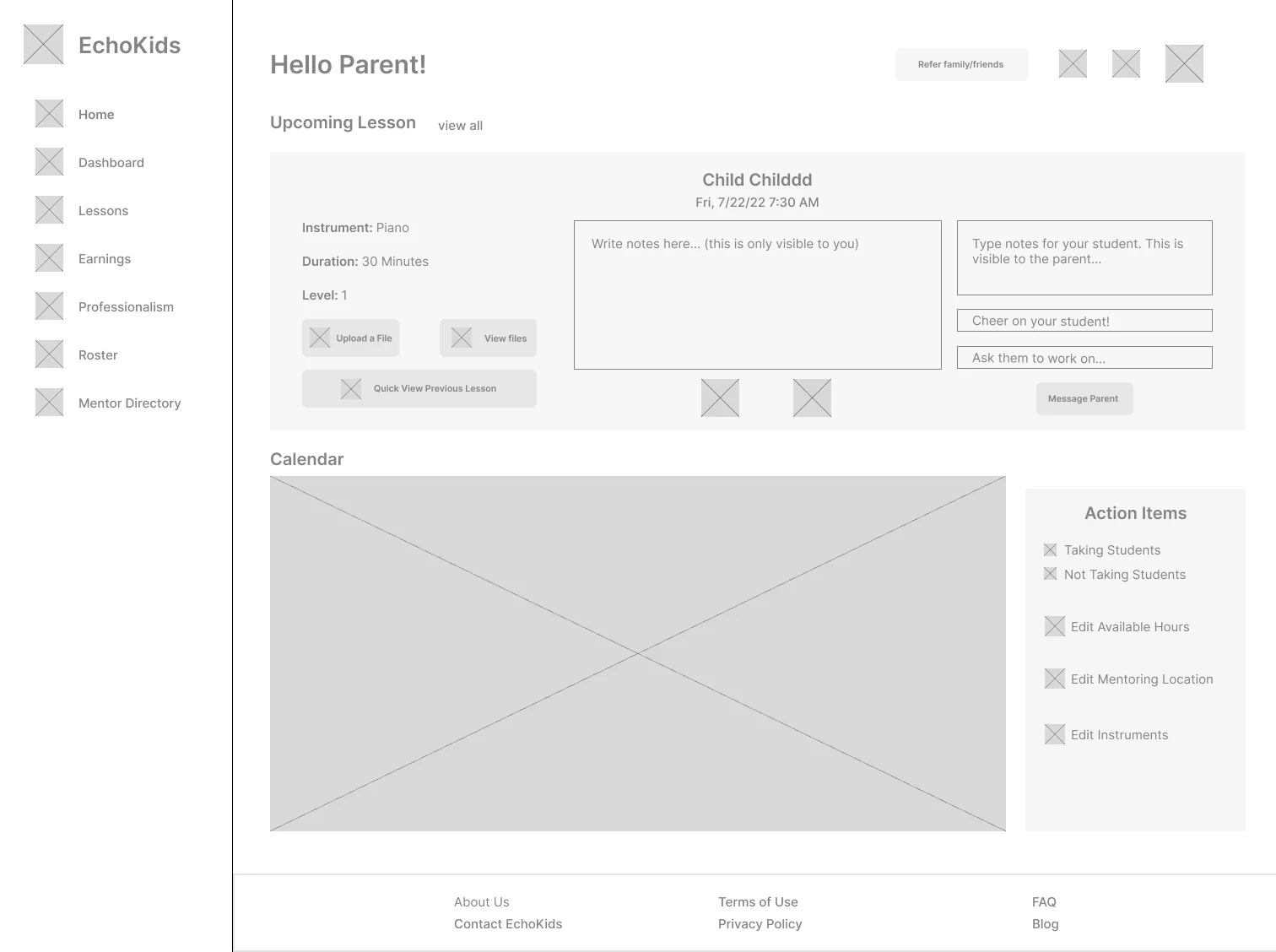The height and width of the screenshot is (952, 1276).
Task: Click the view all link
Action: tap(460, 126)
